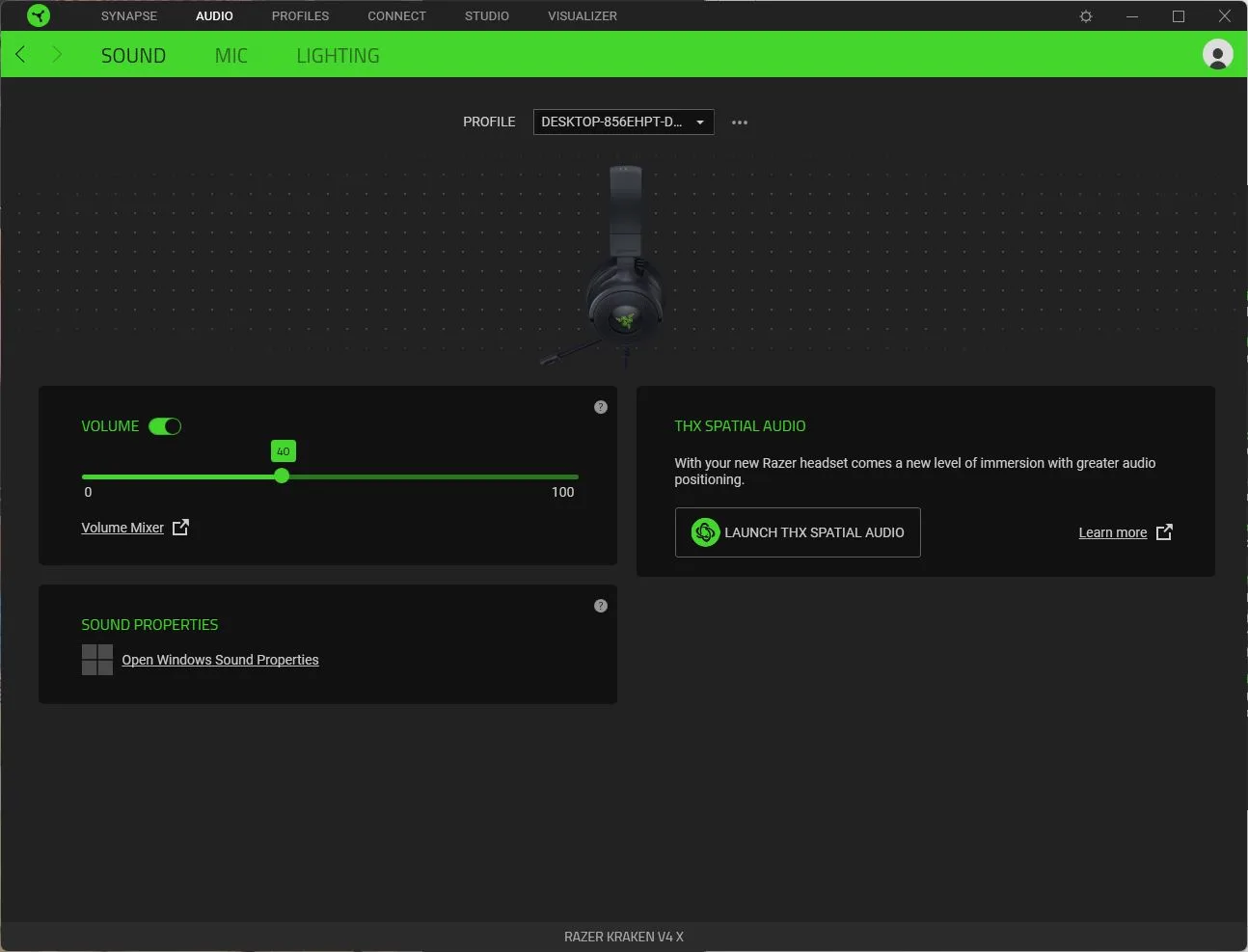Image resolution: width=1248 pixels, height=952 pixels.
Task: Open profile options three-dot menu
Action: (740, 122)
